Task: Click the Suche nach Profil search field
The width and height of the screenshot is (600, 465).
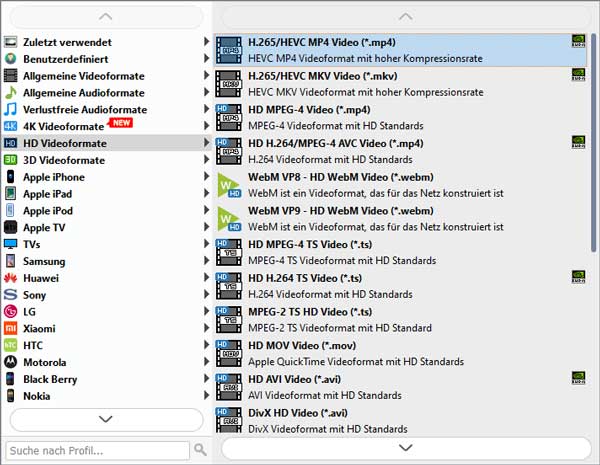Action: point(98,450)
